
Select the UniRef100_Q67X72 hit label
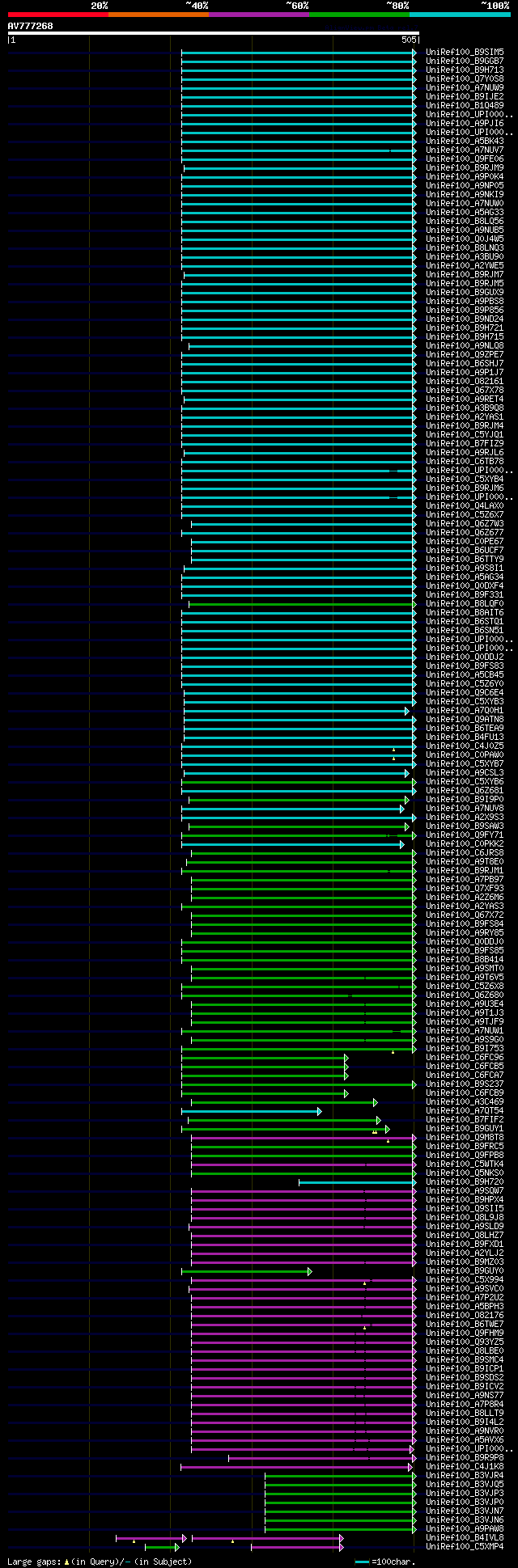point(465,915)
